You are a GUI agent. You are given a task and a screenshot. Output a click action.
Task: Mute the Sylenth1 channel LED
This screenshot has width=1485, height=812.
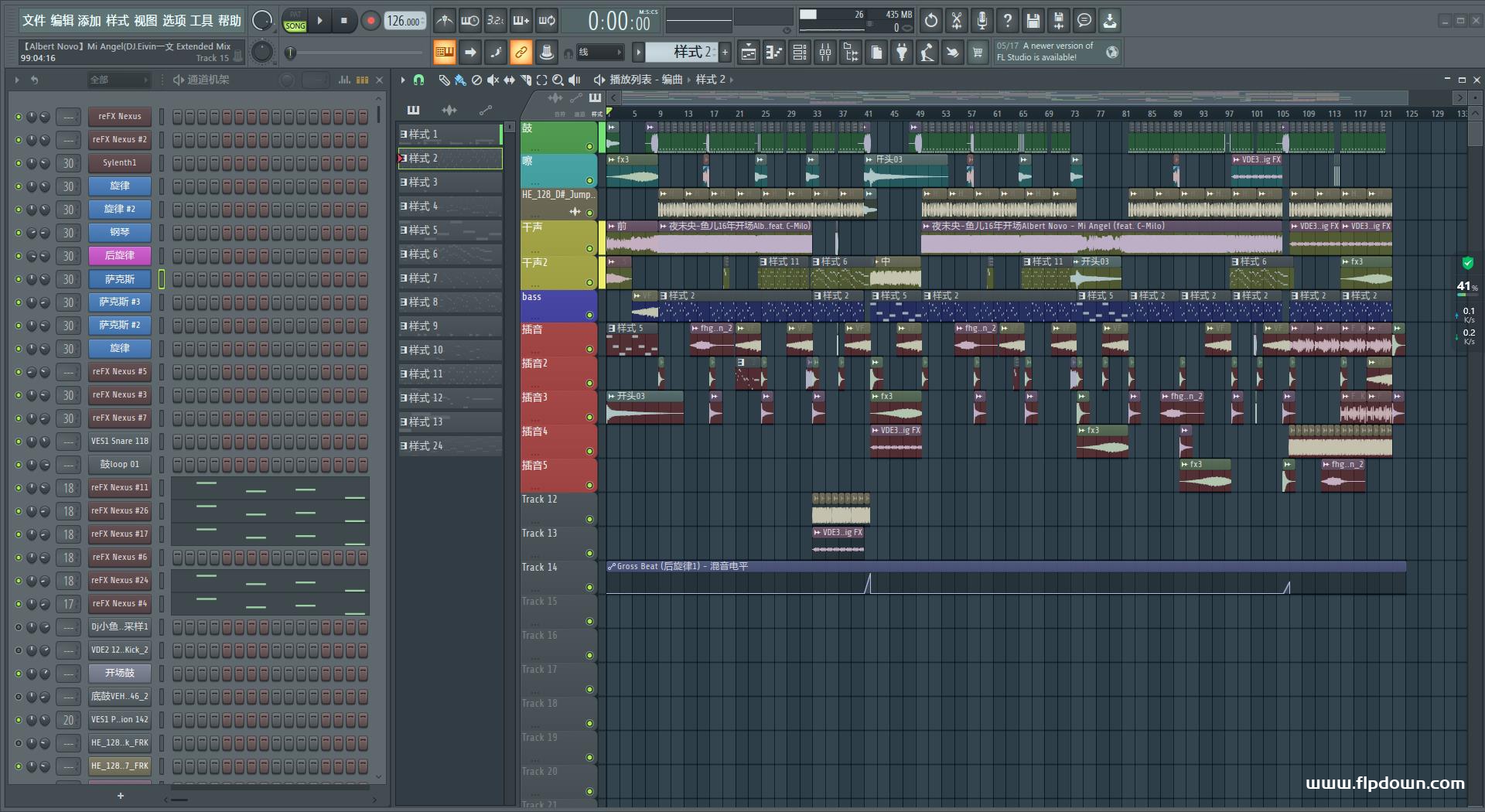18,163
